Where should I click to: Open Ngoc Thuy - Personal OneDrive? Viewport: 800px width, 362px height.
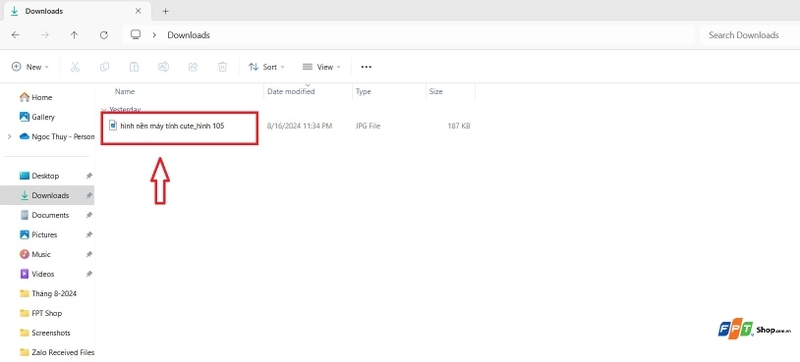(x=63, y=137)
